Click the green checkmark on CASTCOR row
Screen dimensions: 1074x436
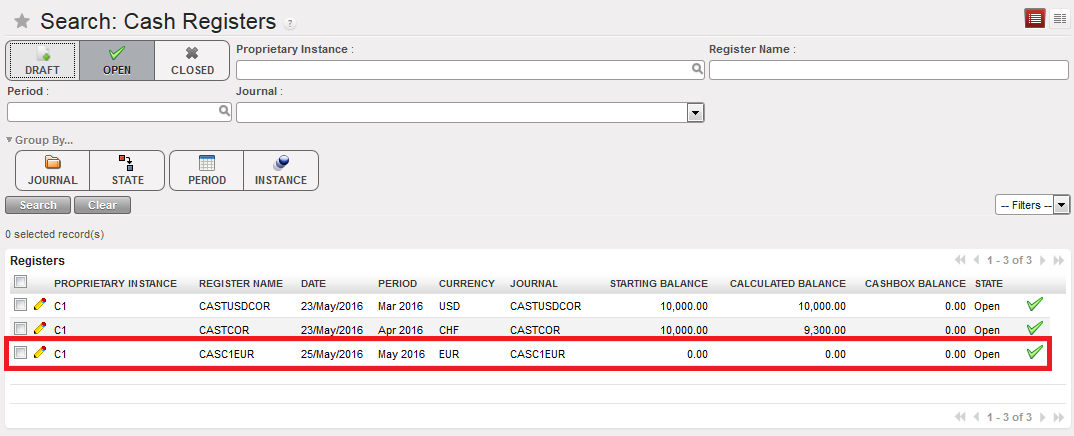[1035, 328]
